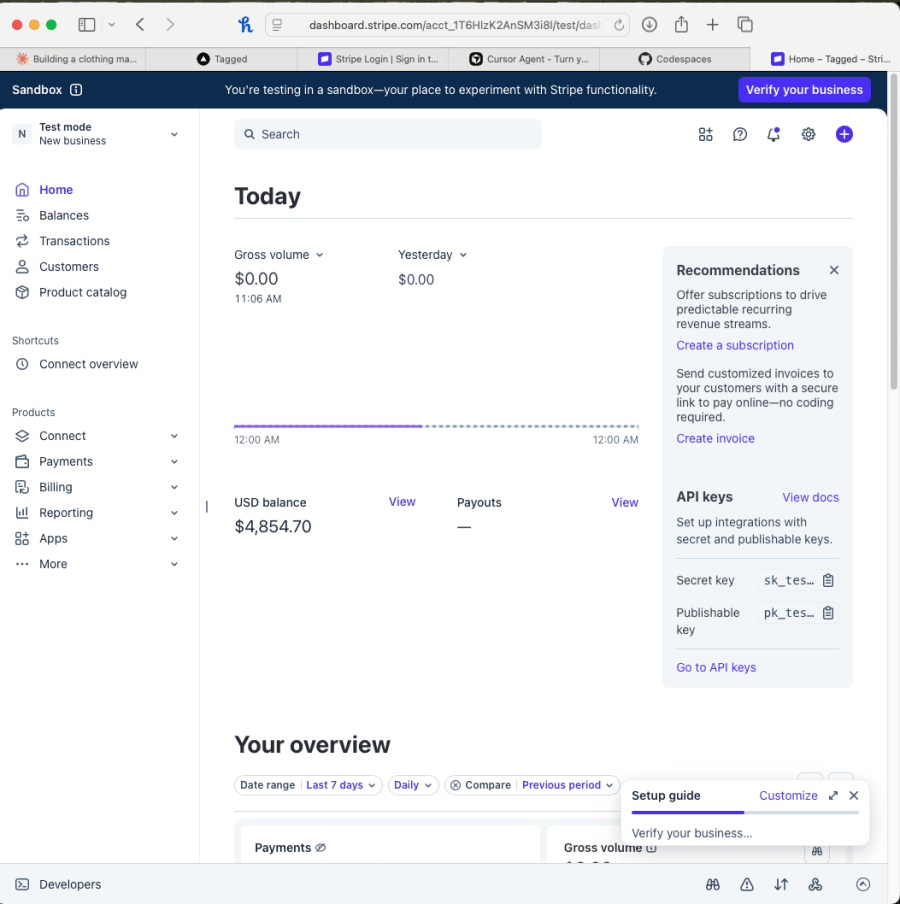Click the Setup guide progress bar
Screen dimensions: 900x904
click(745, 812)
